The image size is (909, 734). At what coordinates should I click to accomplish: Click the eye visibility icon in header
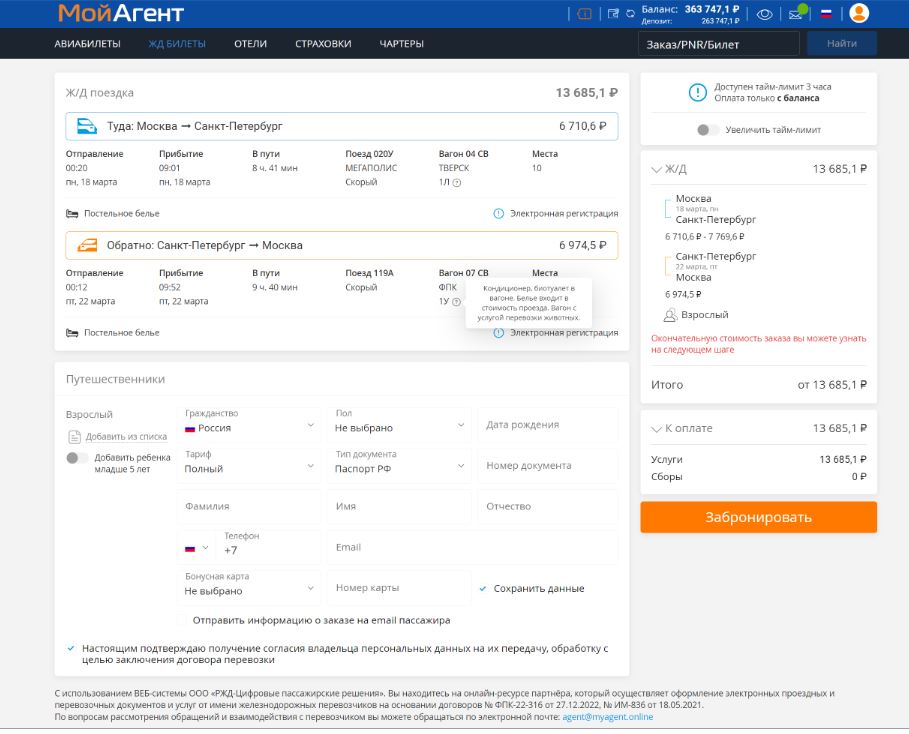pos(765,14)
